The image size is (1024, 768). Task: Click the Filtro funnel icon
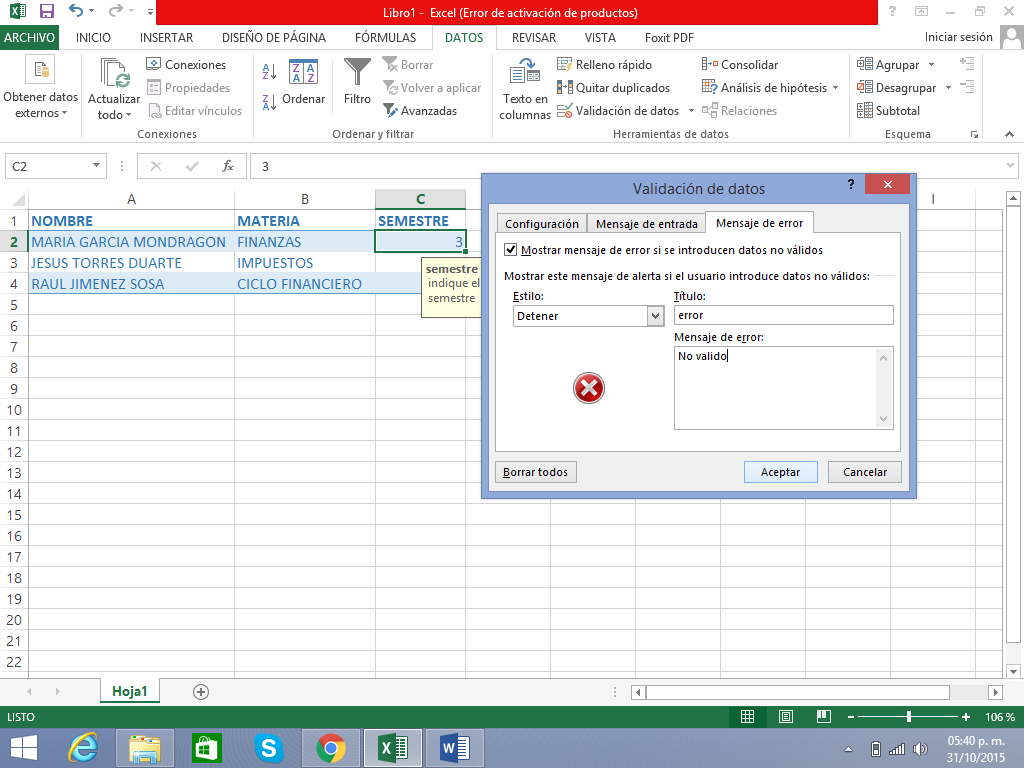[357, 73]
